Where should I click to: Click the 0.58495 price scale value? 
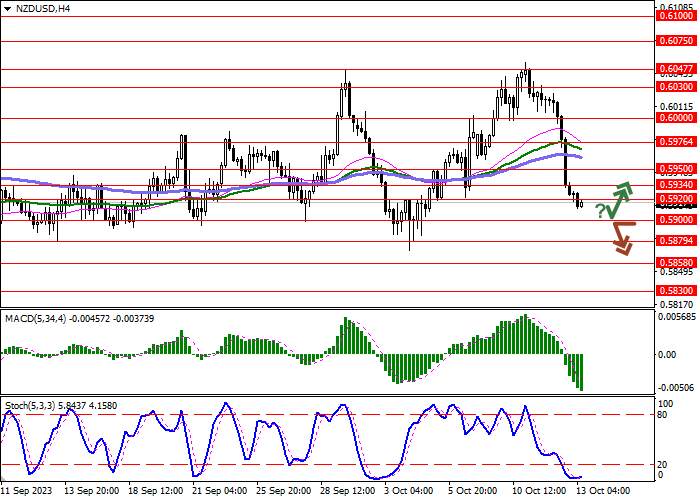[677, 271]
